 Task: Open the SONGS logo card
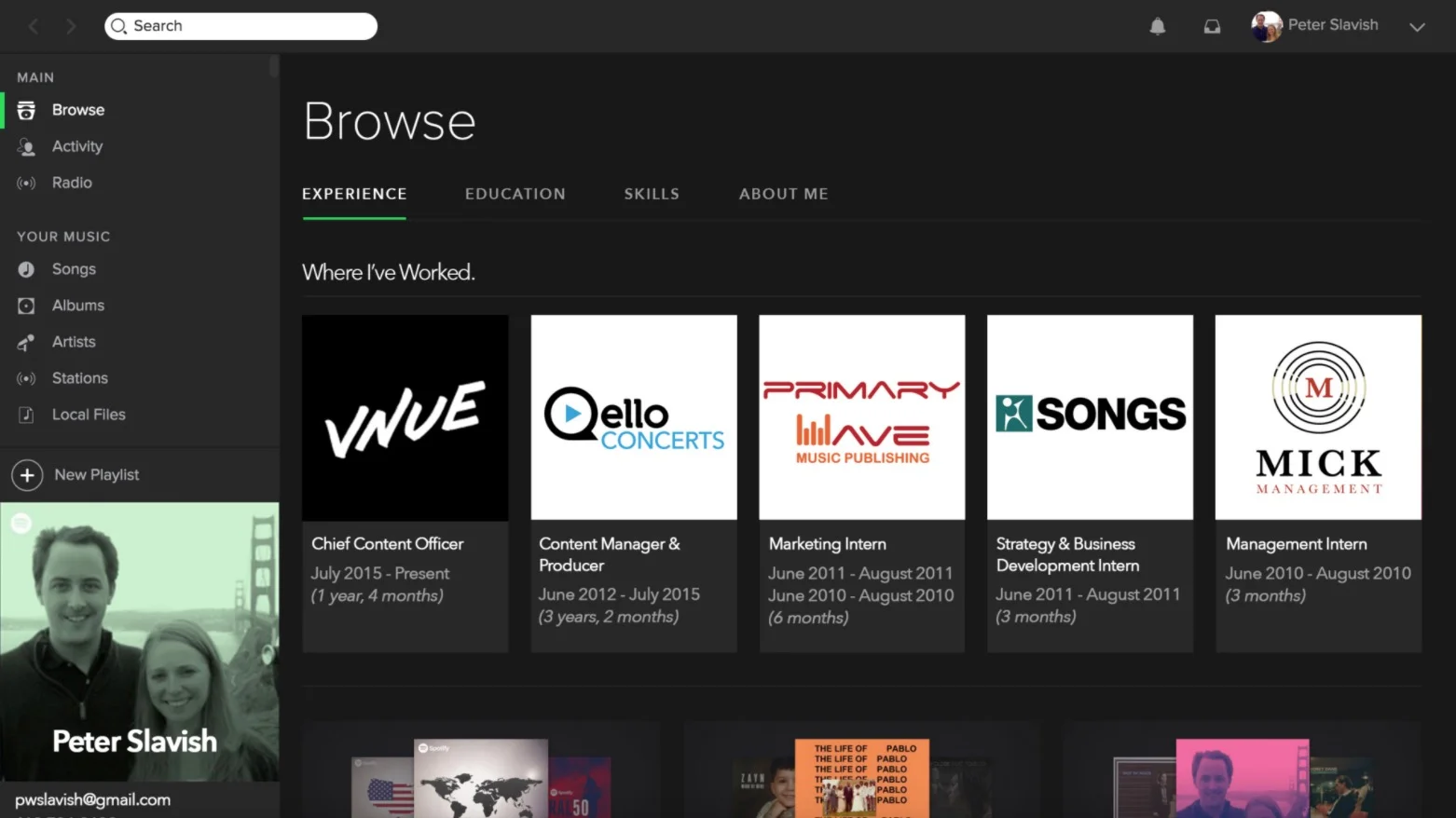pyautogui.click(x=1091, y=417)
